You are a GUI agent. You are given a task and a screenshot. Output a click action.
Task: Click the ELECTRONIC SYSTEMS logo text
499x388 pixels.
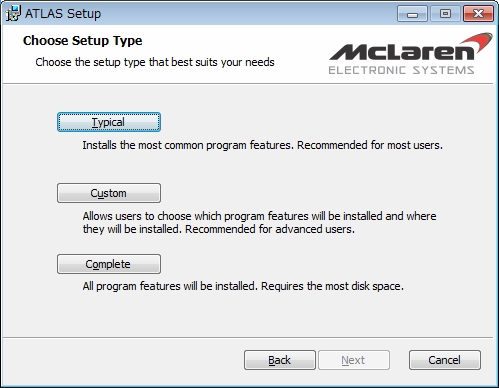(x=401, y=70)
